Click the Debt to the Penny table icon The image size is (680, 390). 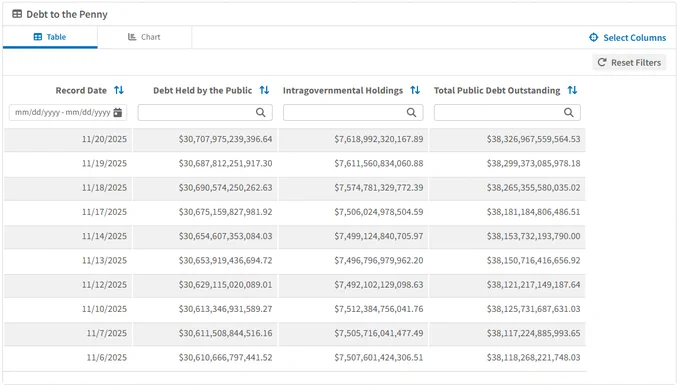pyautogui.click(x=17, y=14)
